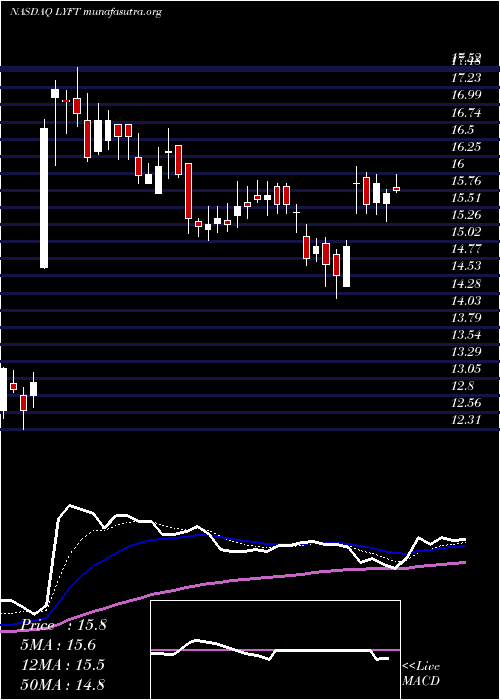Select the 15.51 price axis label
The height and width of the screenshot is (700, 500).
[x=466, y=198]
